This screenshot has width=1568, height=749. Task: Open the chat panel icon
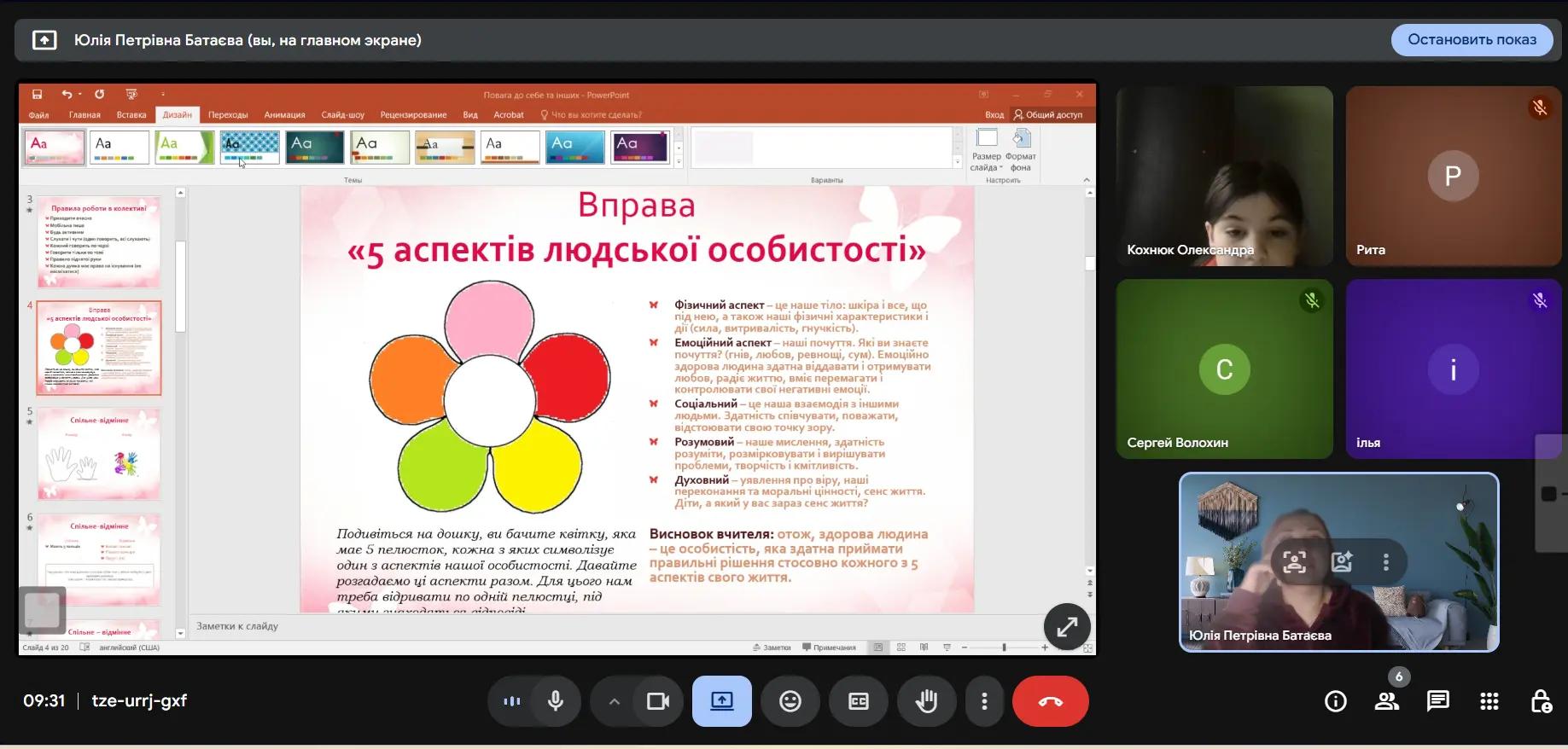(1437, 701)
